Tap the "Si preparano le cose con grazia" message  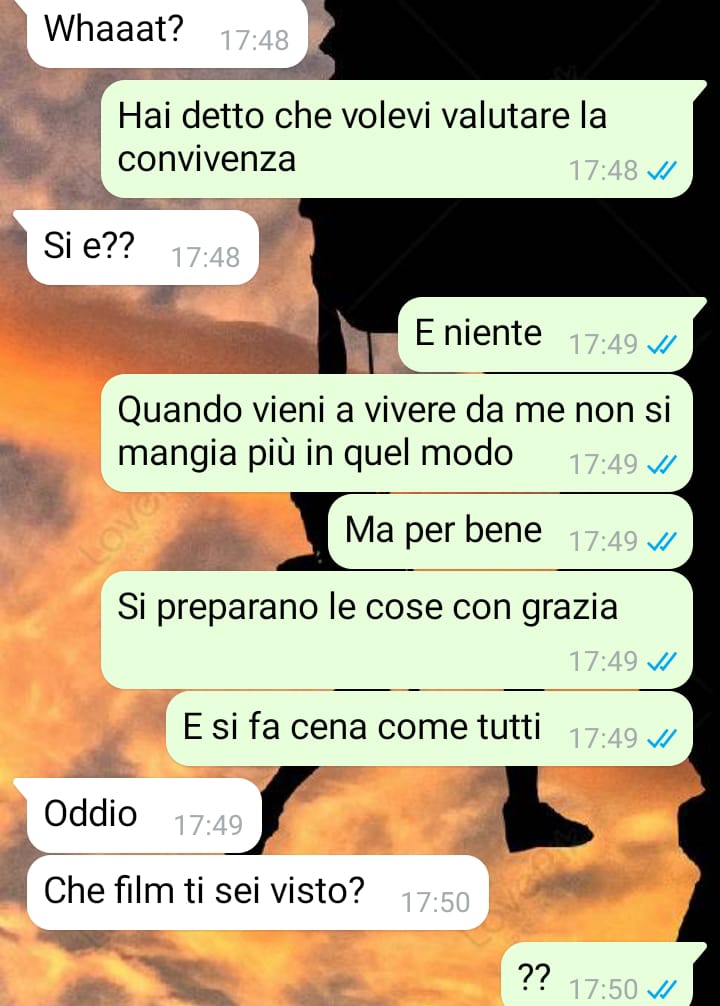tap(397, 630)
